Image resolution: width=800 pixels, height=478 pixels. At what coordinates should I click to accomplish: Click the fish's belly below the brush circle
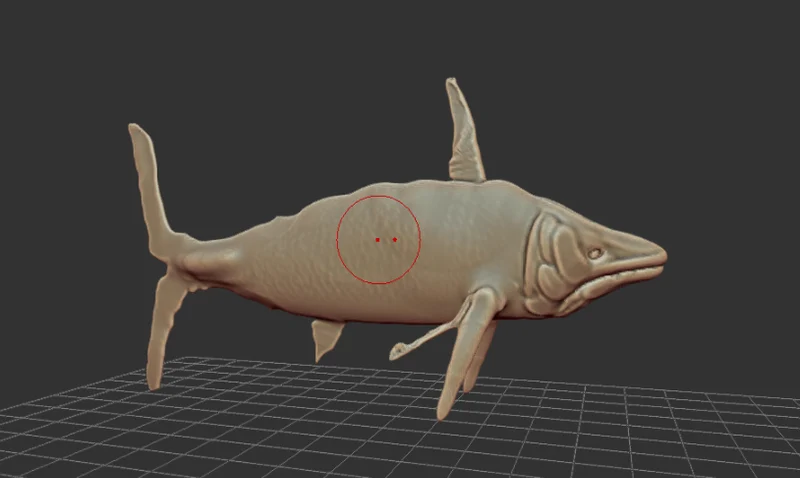click(380, 304)
